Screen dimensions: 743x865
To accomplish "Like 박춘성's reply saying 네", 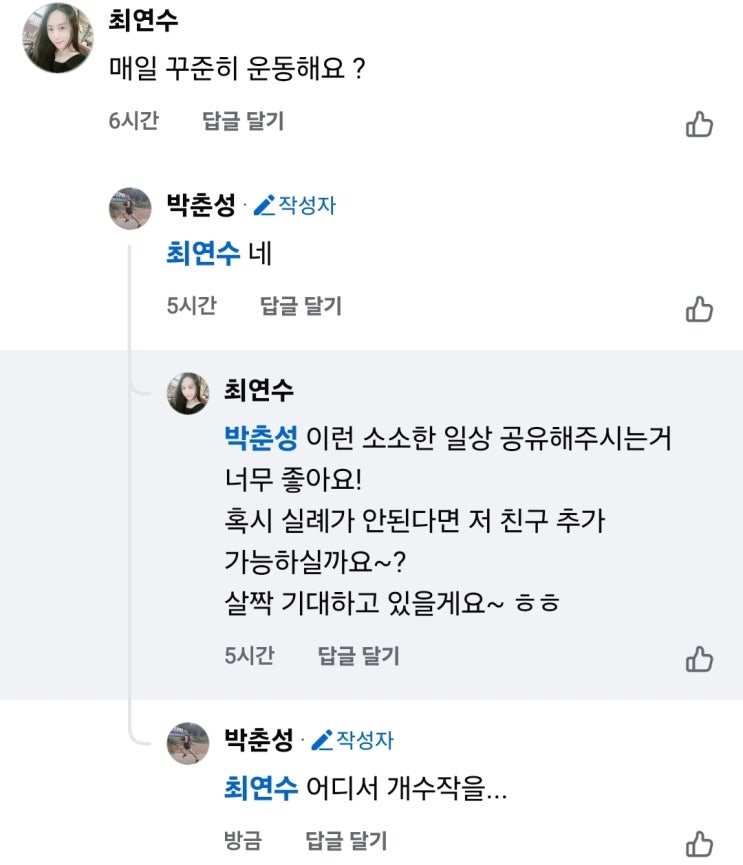I will pos(699,309).
